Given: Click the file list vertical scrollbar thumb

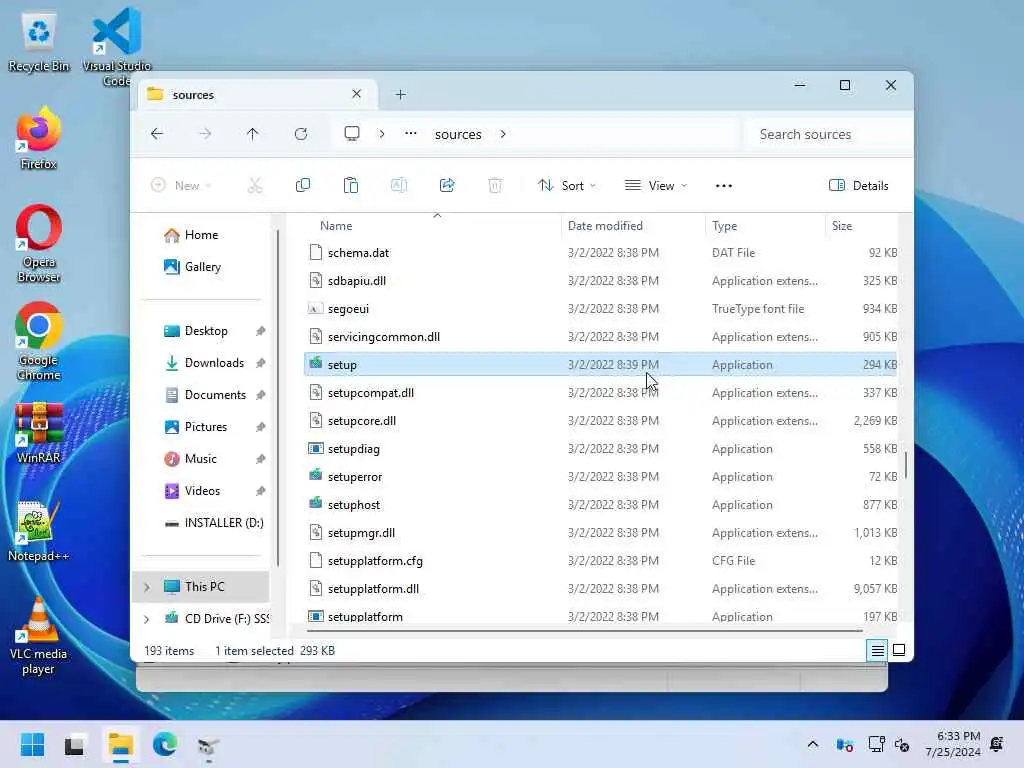Looking at the screenshot, I should click(906, 465).
